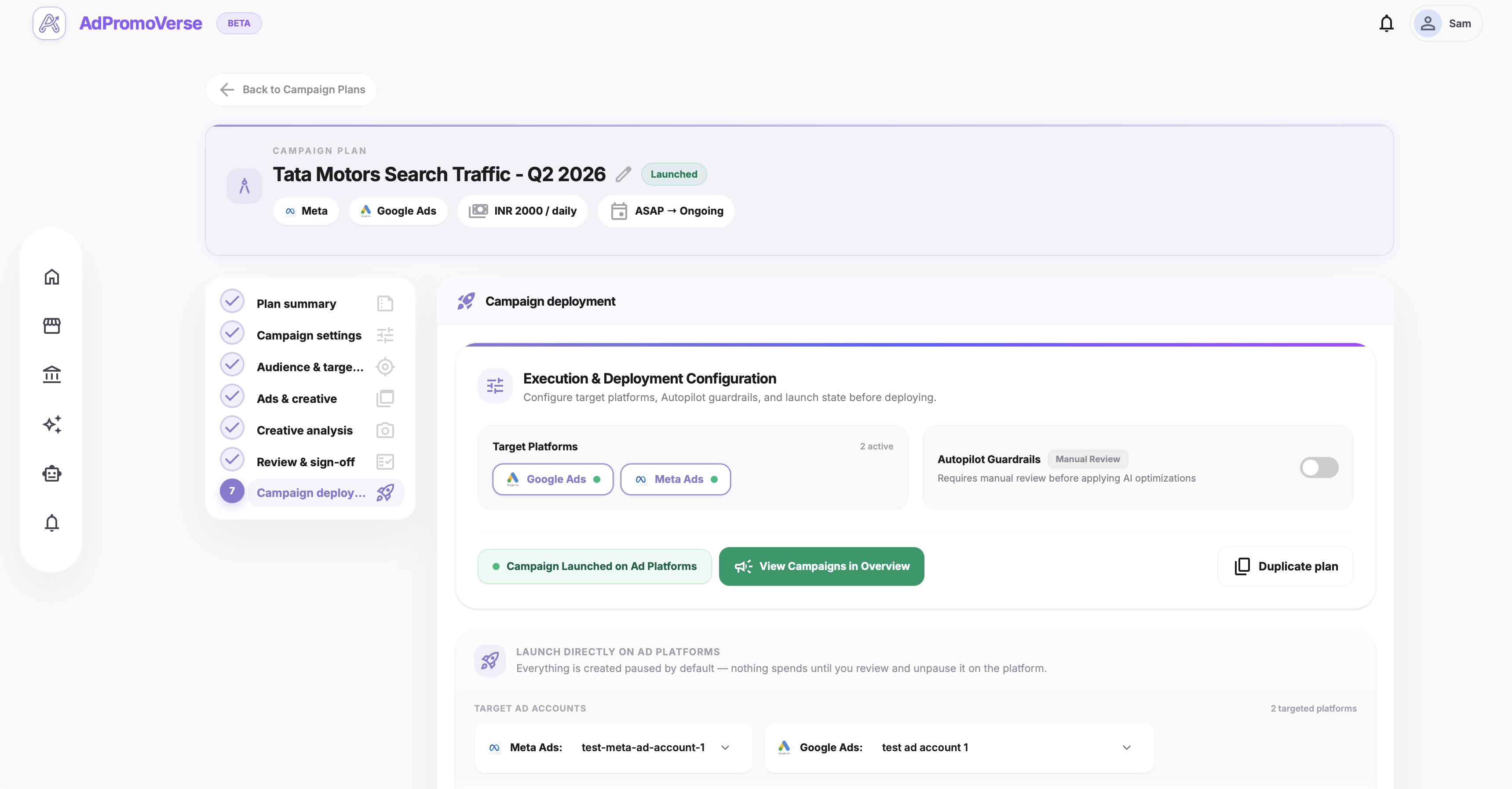The width and height of the screenshot is (1512, 789).
Task: Click the "2 targeted platforms" label
Action: (x=1314, y=709)
